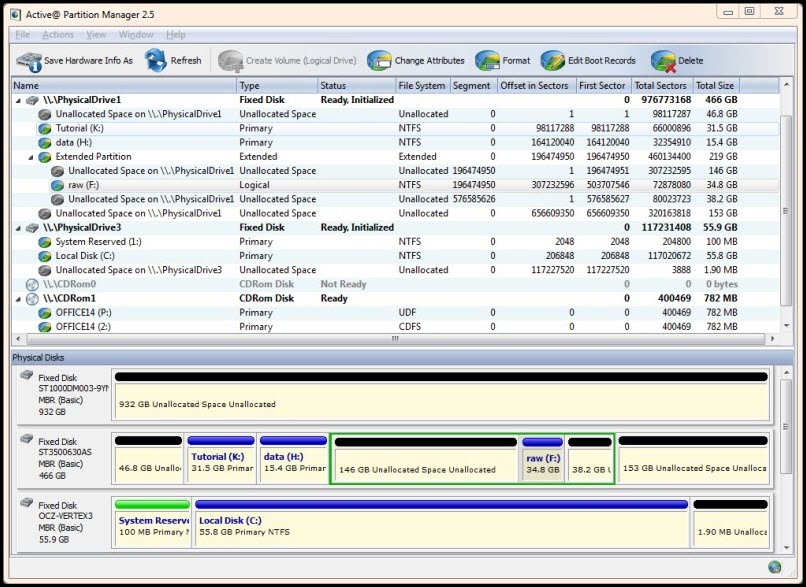This screenshot has width=806, height=587.
Task: Click the partition list scroll right arrow
Action: click(x=772, y=339)
